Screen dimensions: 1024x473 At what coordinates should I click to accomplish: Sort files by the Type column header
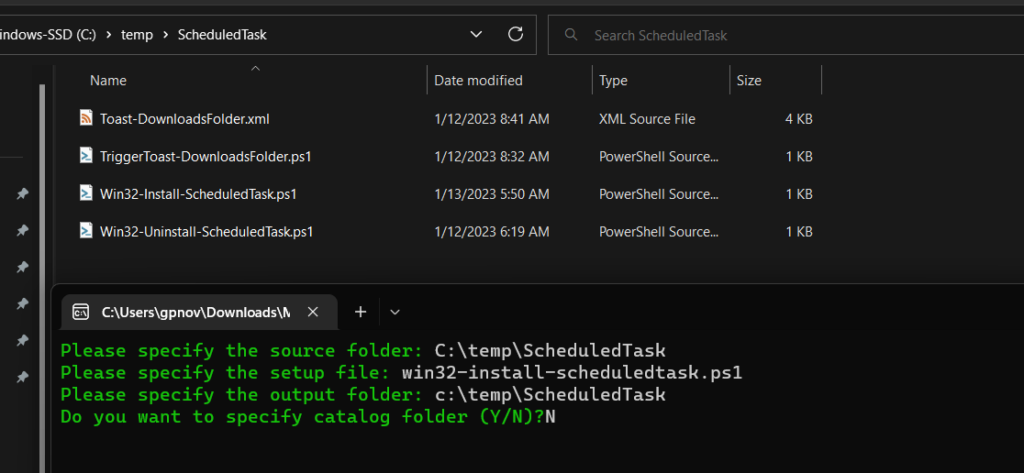pos(613,80)
